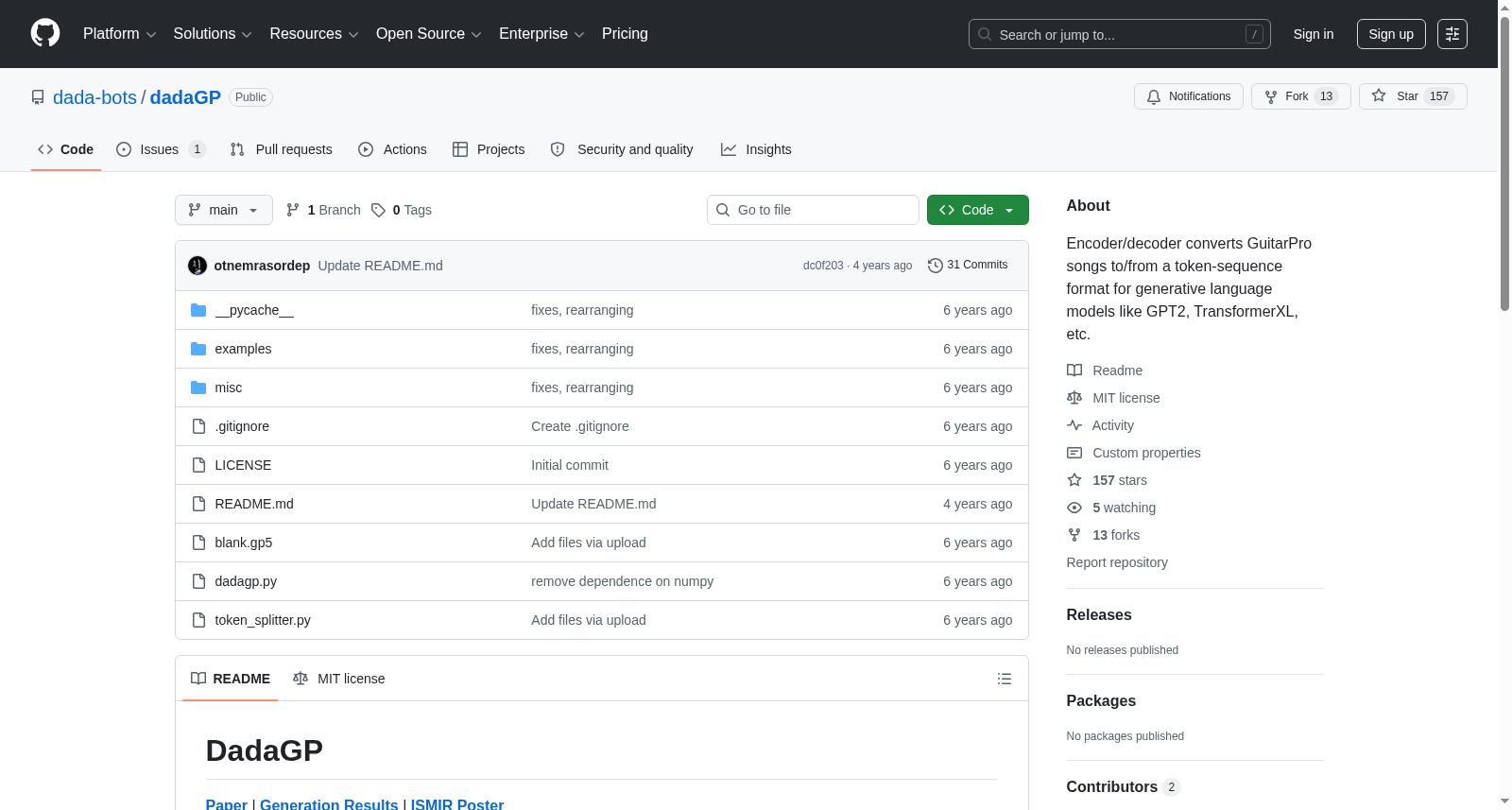Open the dadaGP repository name link

(185, 97)
